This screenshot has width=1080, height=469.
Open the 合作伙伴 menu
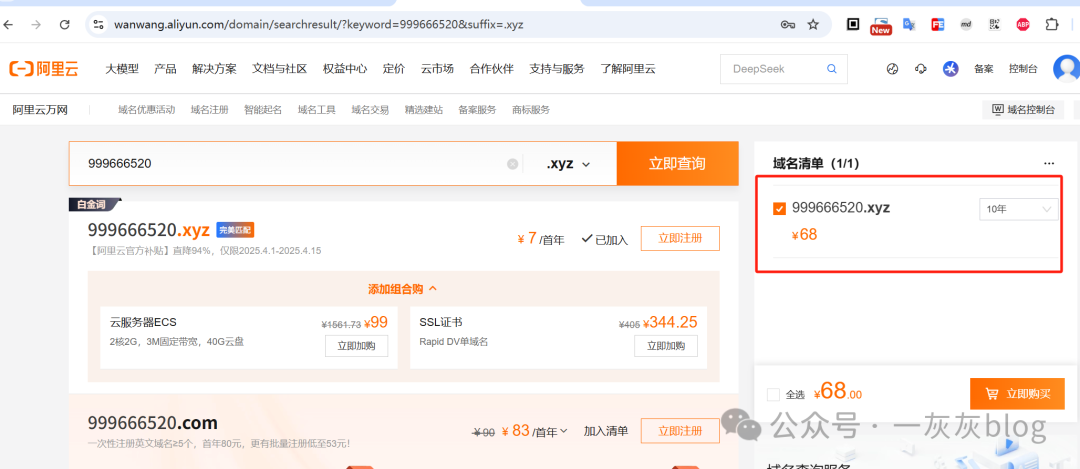pos(492,69)
